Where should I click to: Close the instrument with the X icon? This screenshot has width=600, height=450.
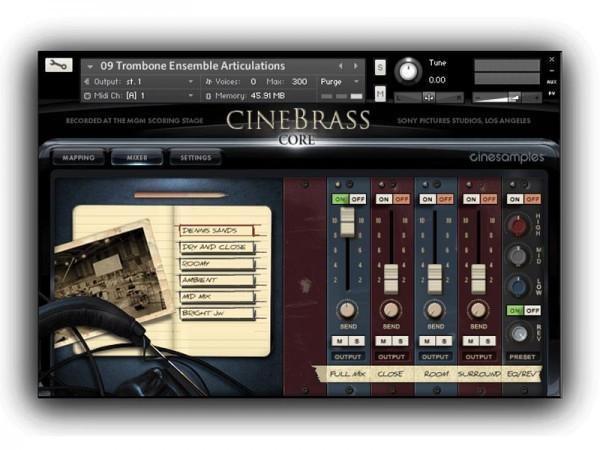(x=552, y=59)
